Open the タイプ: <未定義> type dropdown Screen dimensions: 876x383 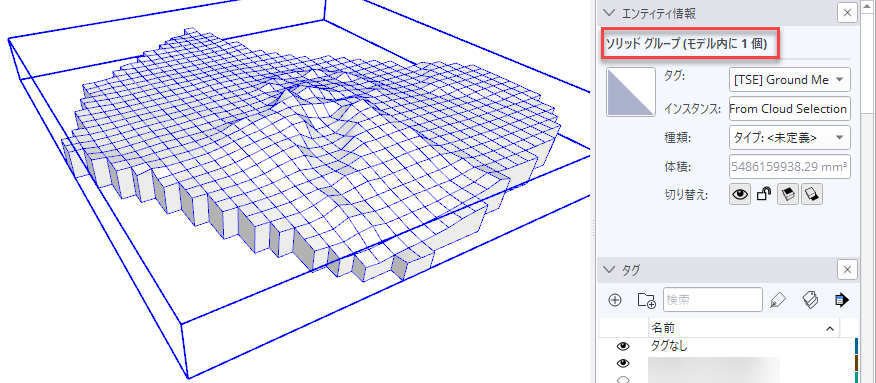[x=790, y=137]
